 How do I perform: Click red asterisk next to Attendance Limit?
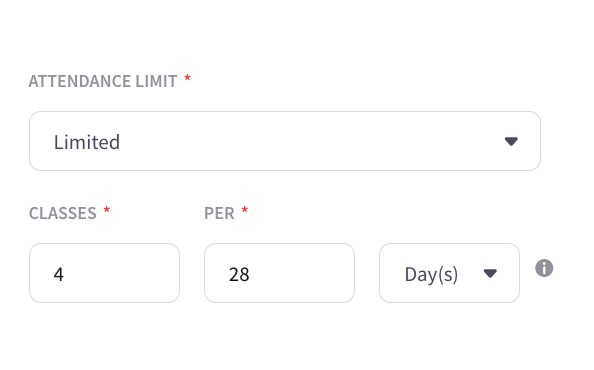(187, 78)
